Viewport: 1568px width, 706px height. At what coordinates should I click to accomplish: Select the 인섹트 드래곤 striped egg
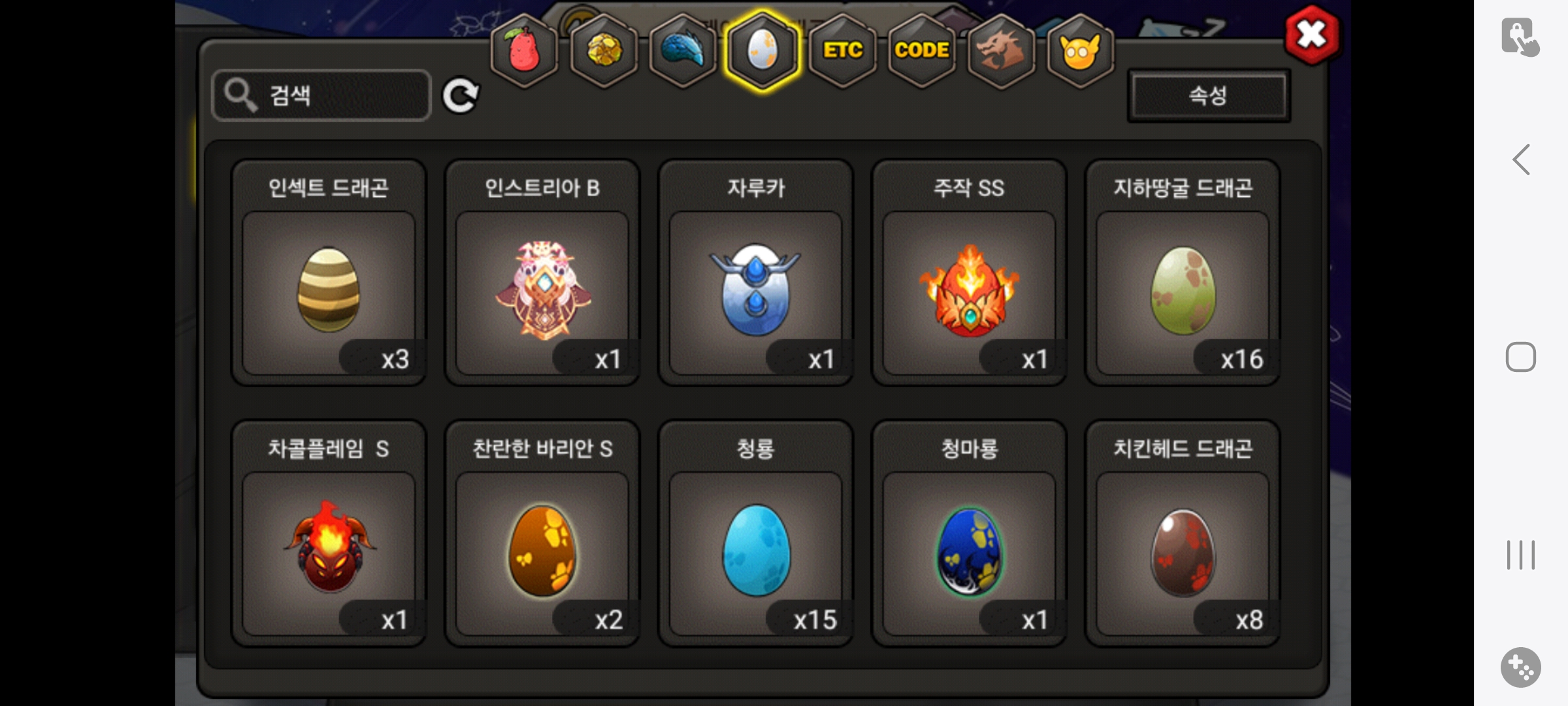[329, 273]
